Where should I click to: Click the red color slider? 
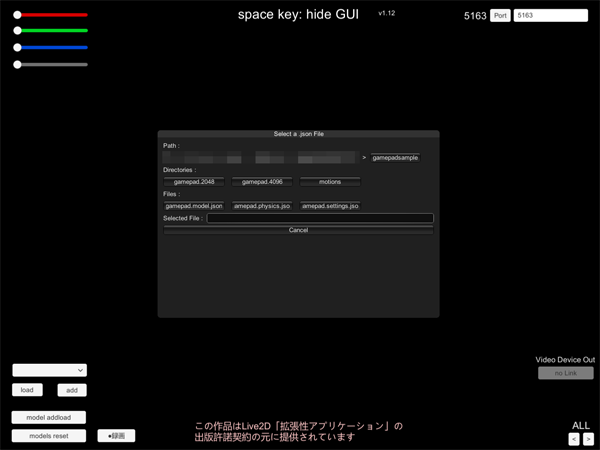click(x=51, y=15)
